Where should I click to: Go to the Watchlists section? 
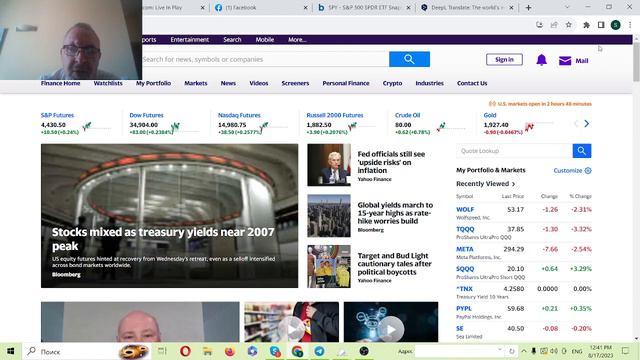click(x=108, y=83)
